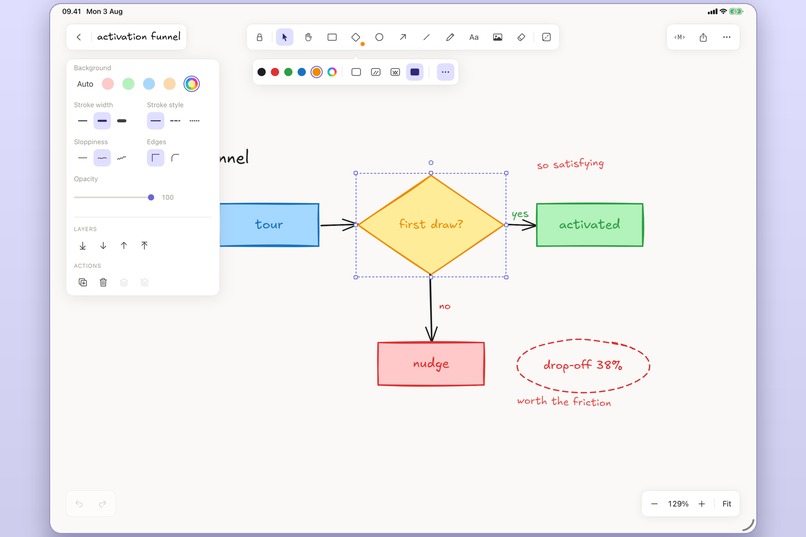This screenshot has width=806, height=537.
Task: Toggle the canvas lock tool
Action: point(260,37)
